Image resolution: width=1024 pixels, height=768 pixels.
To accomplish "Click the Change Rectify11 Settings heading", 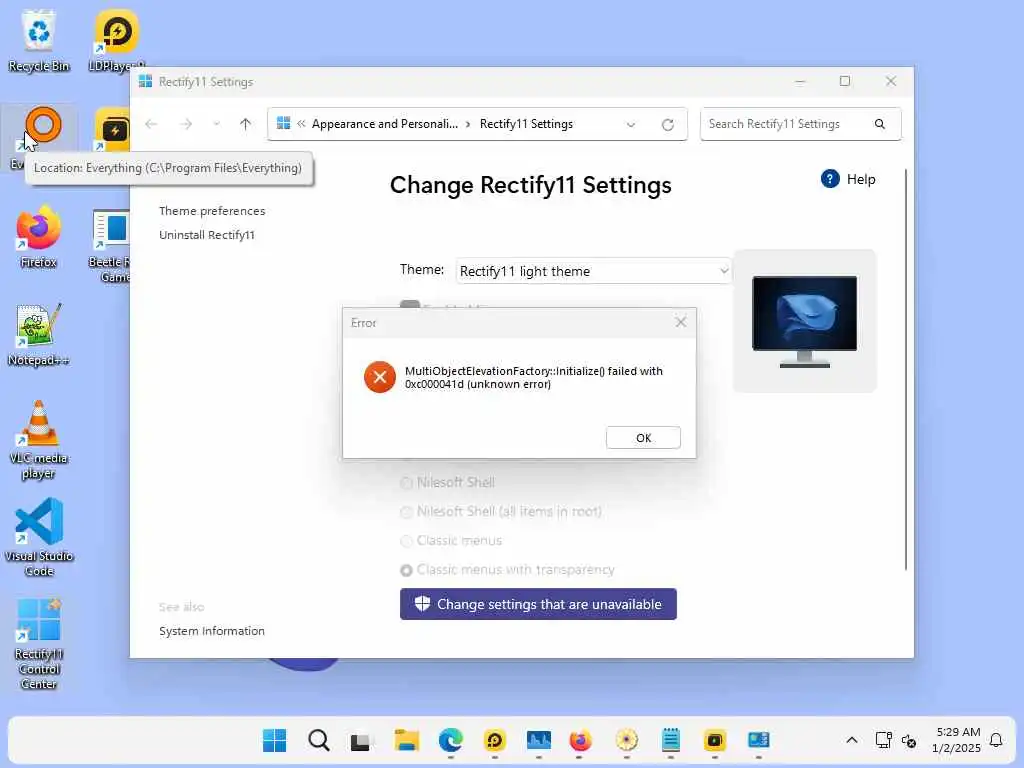I will coord(530,185).
